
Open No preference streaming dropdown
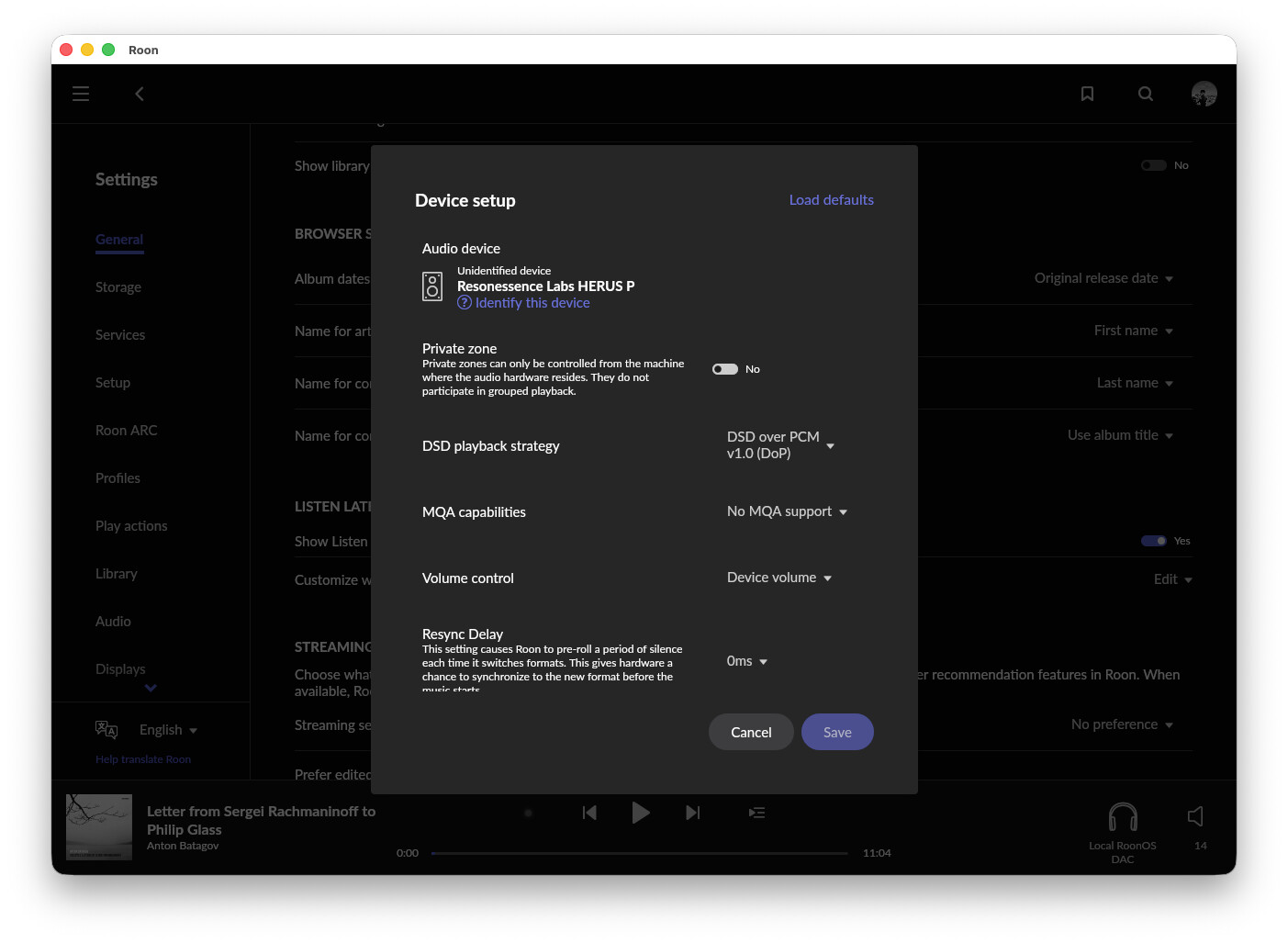point(1122,724)
